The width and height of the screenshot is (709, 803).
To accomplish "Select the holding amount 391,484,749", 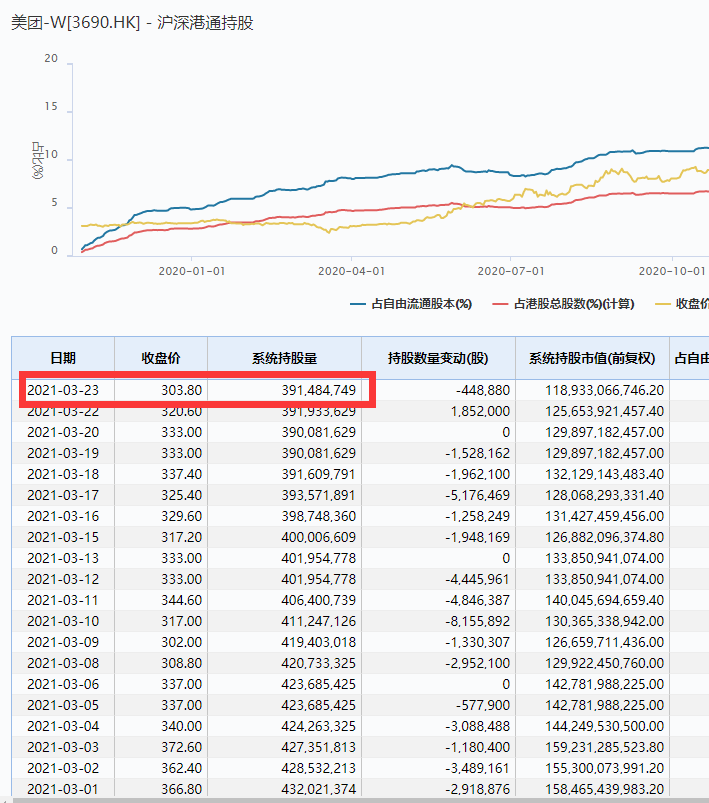I will click(319, 390).
